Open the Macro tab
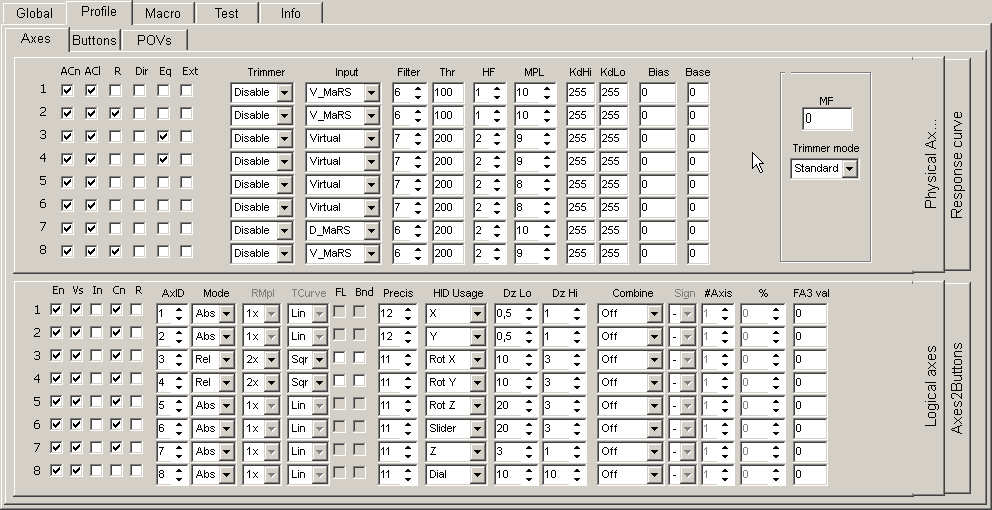The width and height of the screenshot is (992, 510). tap(163, 13)
